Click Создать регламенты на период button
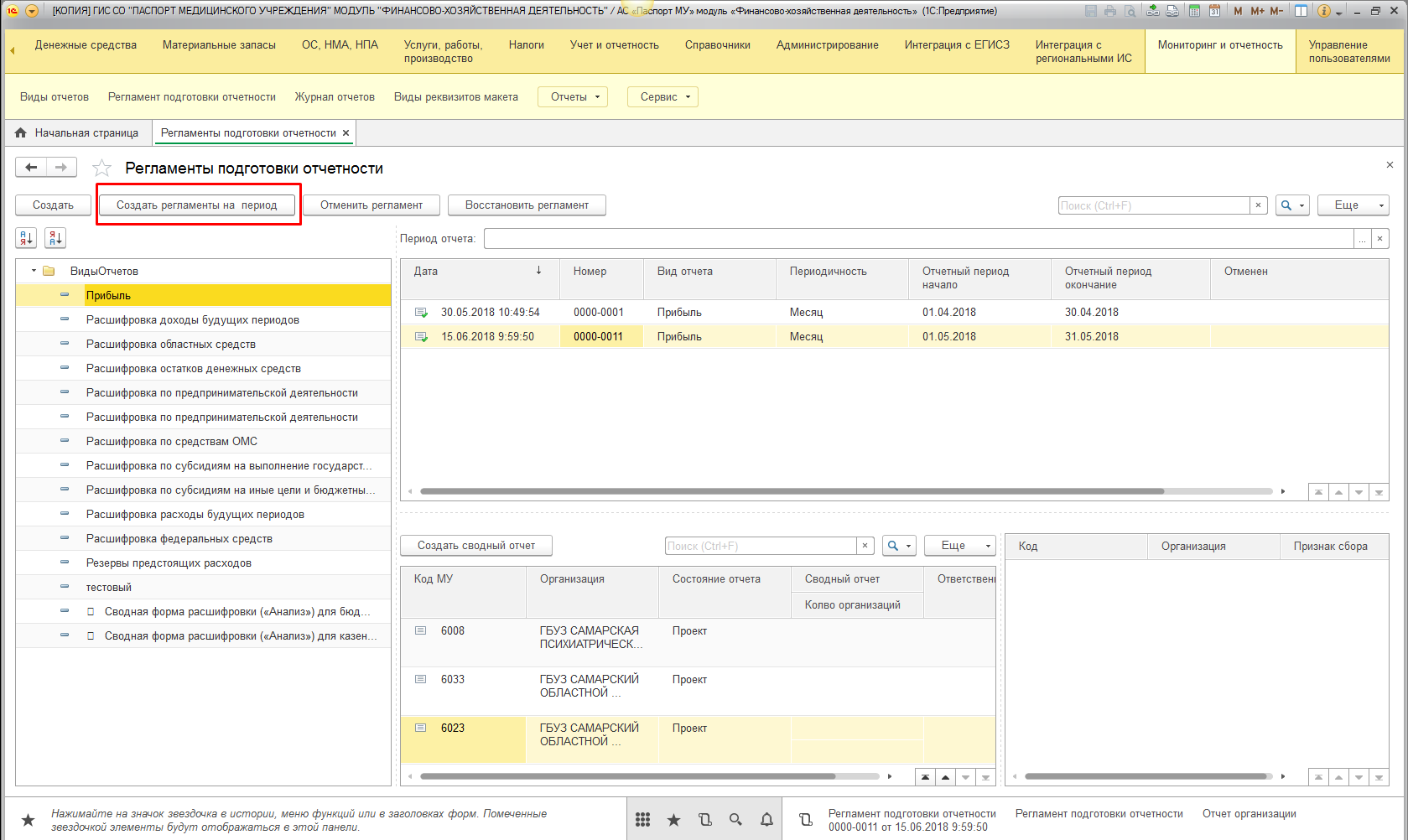 click(197, 205)
